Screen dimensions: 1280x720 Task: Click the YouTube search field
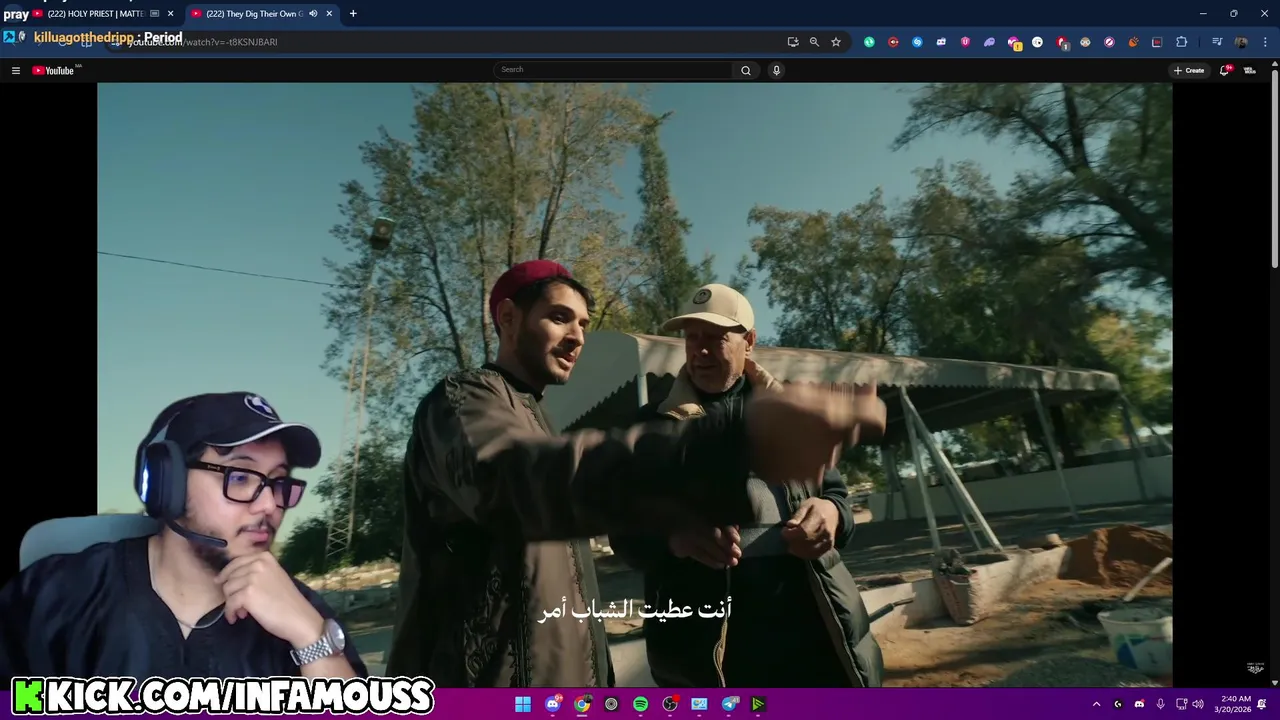pyautogui.click(x=614, y=70)
